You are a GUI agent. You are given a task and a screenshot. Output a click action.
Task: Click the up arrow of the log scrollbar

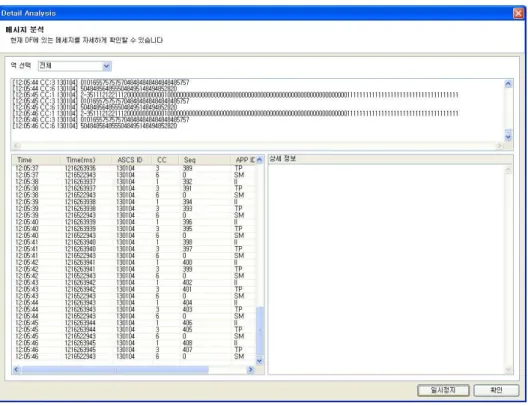[x=508, y=84]
